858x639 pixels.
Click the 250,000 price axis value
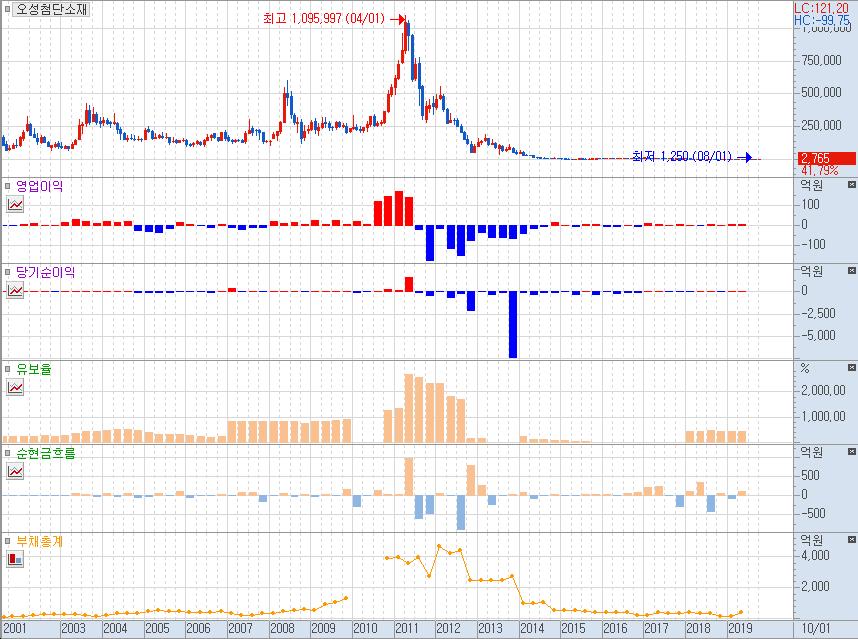point(821,125)
